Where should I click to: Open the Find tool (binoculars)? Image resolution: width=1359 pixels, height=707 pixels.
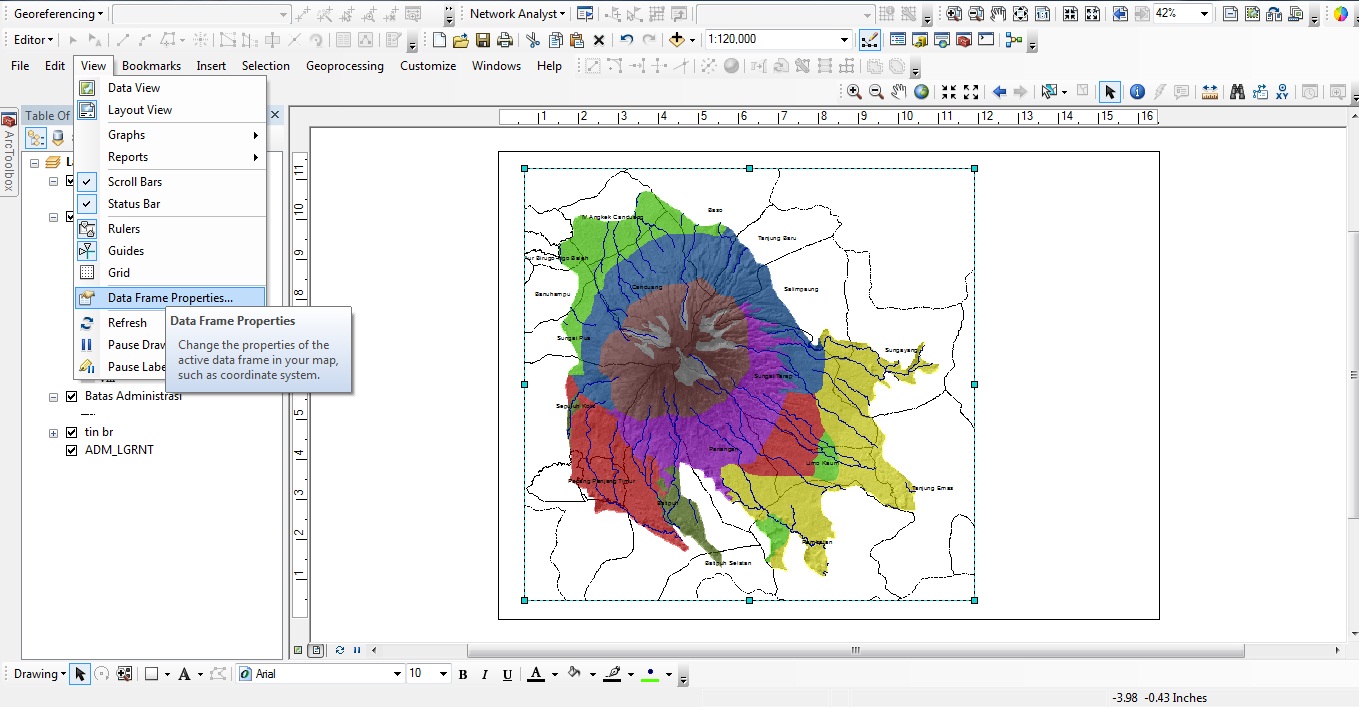tap(1238, 91)
